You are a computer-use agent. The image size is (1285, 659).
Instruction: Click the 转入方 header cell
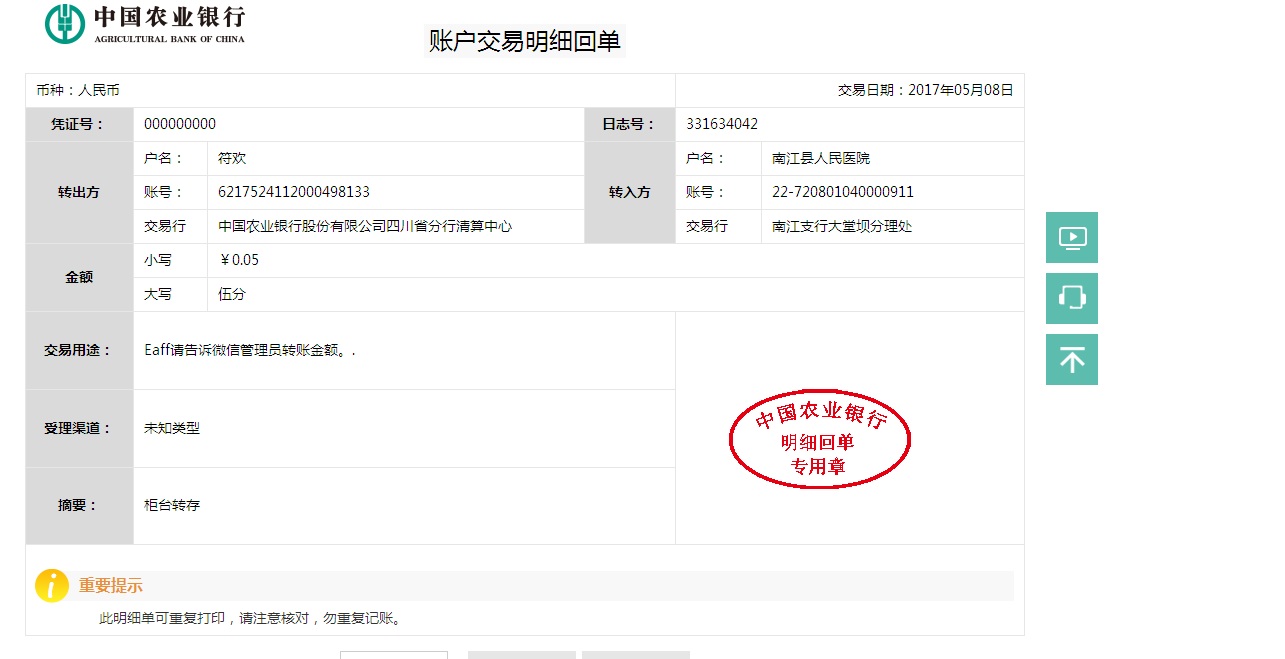click(630, 192)
